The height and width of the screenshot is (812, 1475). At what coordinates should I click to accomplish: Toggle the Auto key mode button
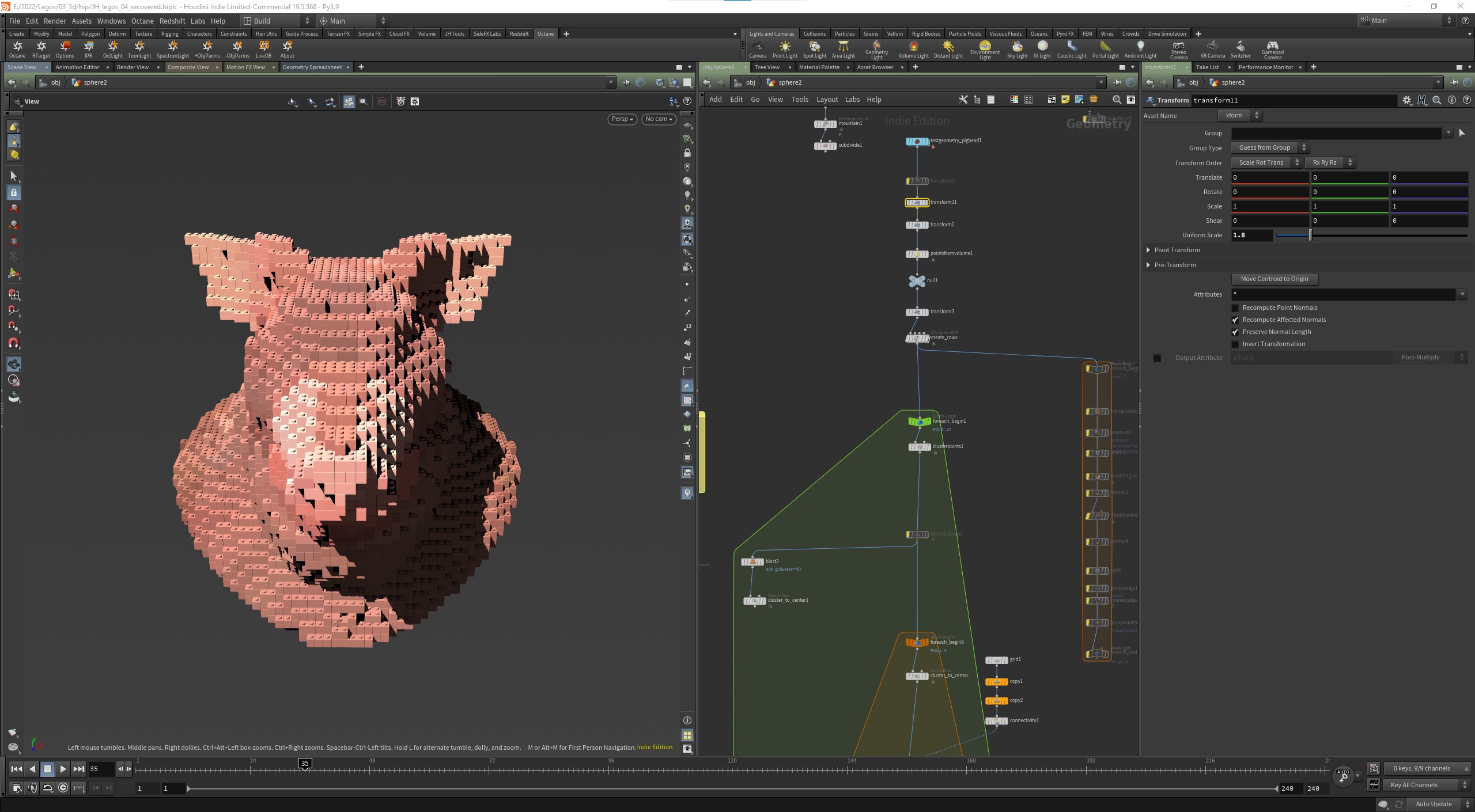click(1343, 776)
